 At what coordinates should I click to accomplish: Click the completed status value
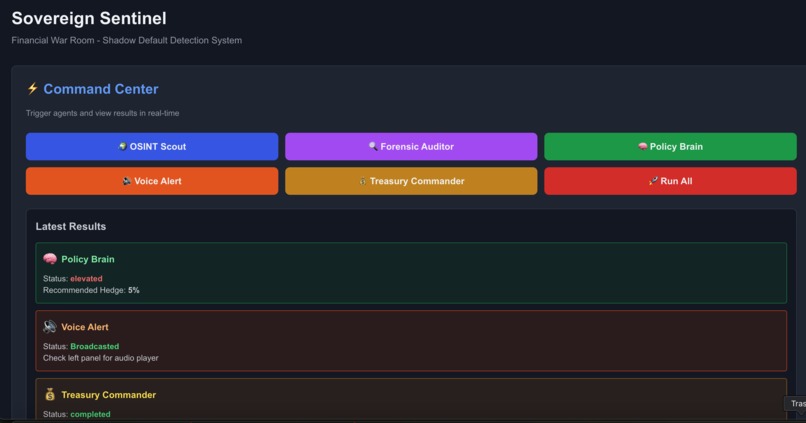tap(90, 414)
